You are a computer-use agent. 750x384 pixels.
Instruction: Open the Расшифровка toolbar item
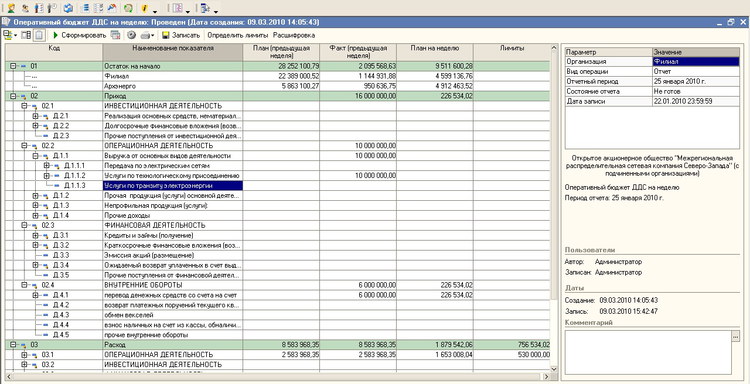pos(294,35)
